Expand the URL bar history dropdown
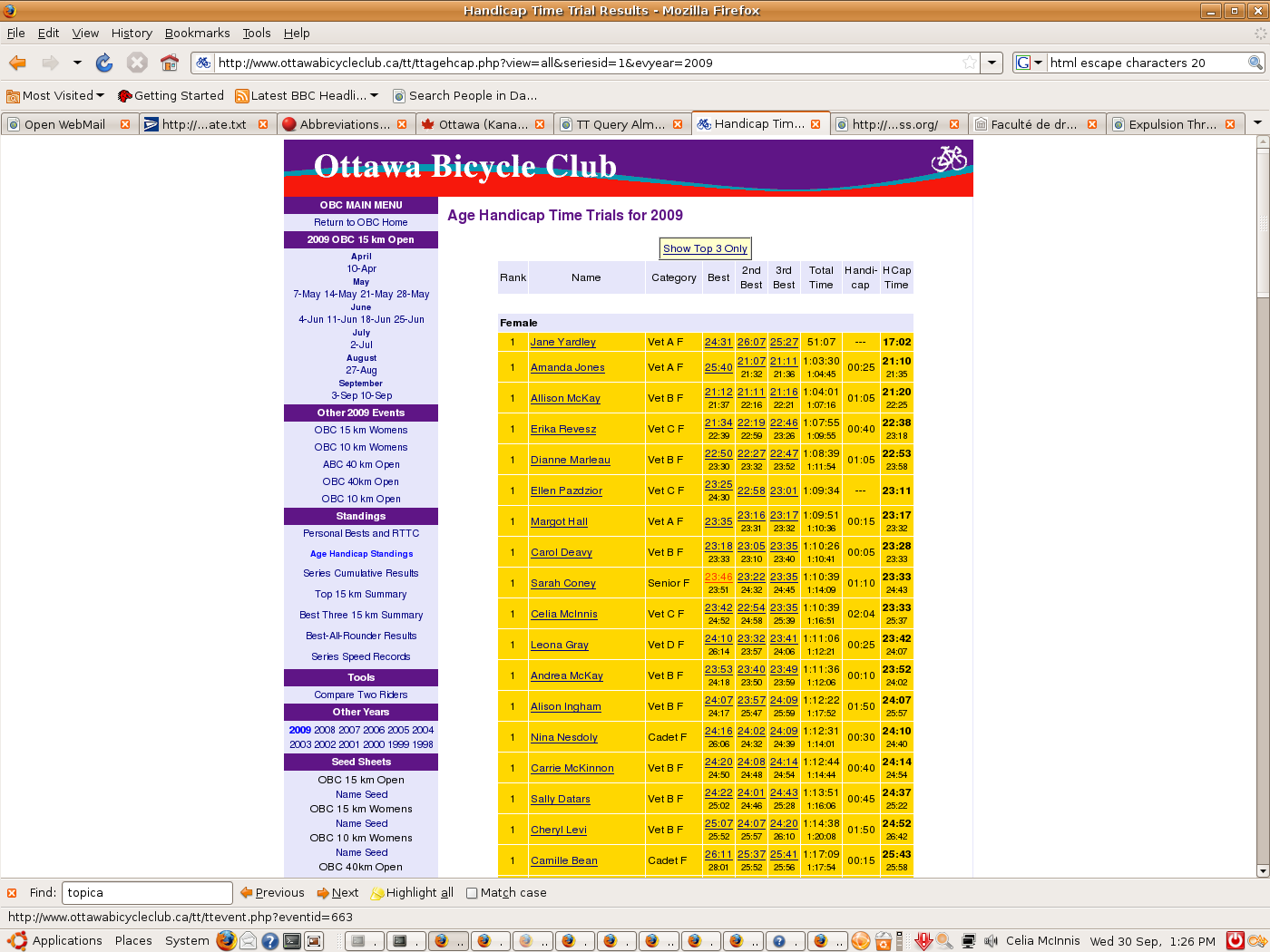 [x=992, y=63]
